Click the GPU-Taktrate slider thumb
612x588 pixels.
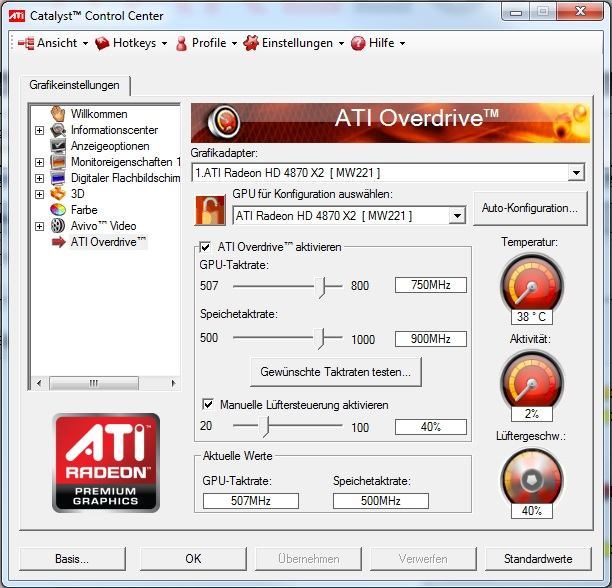coord(320,288)
